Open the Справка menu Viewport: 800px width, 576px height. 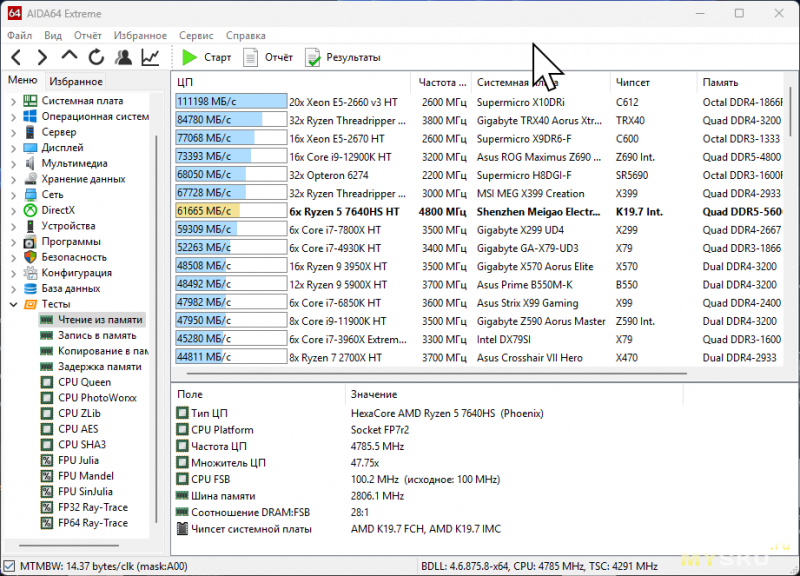[245, 35]
